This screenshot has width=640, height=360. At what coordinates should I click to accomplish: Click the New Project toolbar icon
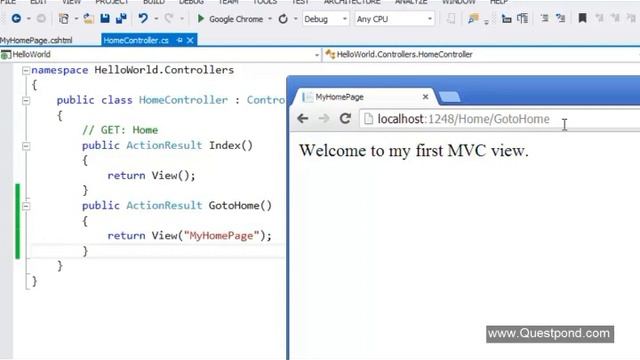point(64,18)
